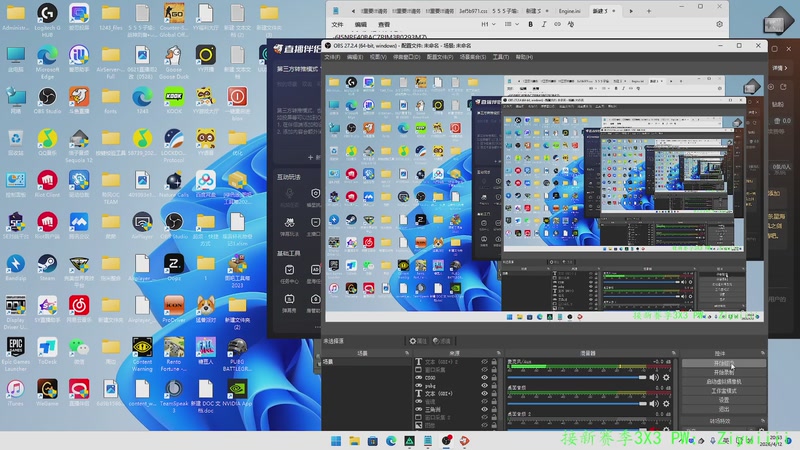Click the 任务中心 icon in 直播伴侣
This screenshot has height=450, width=800.
[289, 274]
